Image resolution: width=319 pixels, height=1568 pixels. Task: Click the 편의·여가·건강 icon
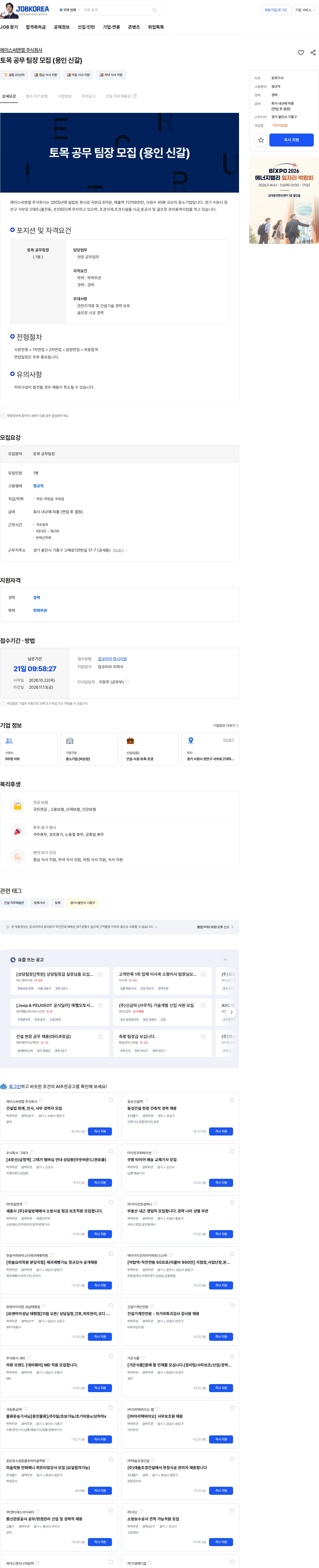[18, 856]
